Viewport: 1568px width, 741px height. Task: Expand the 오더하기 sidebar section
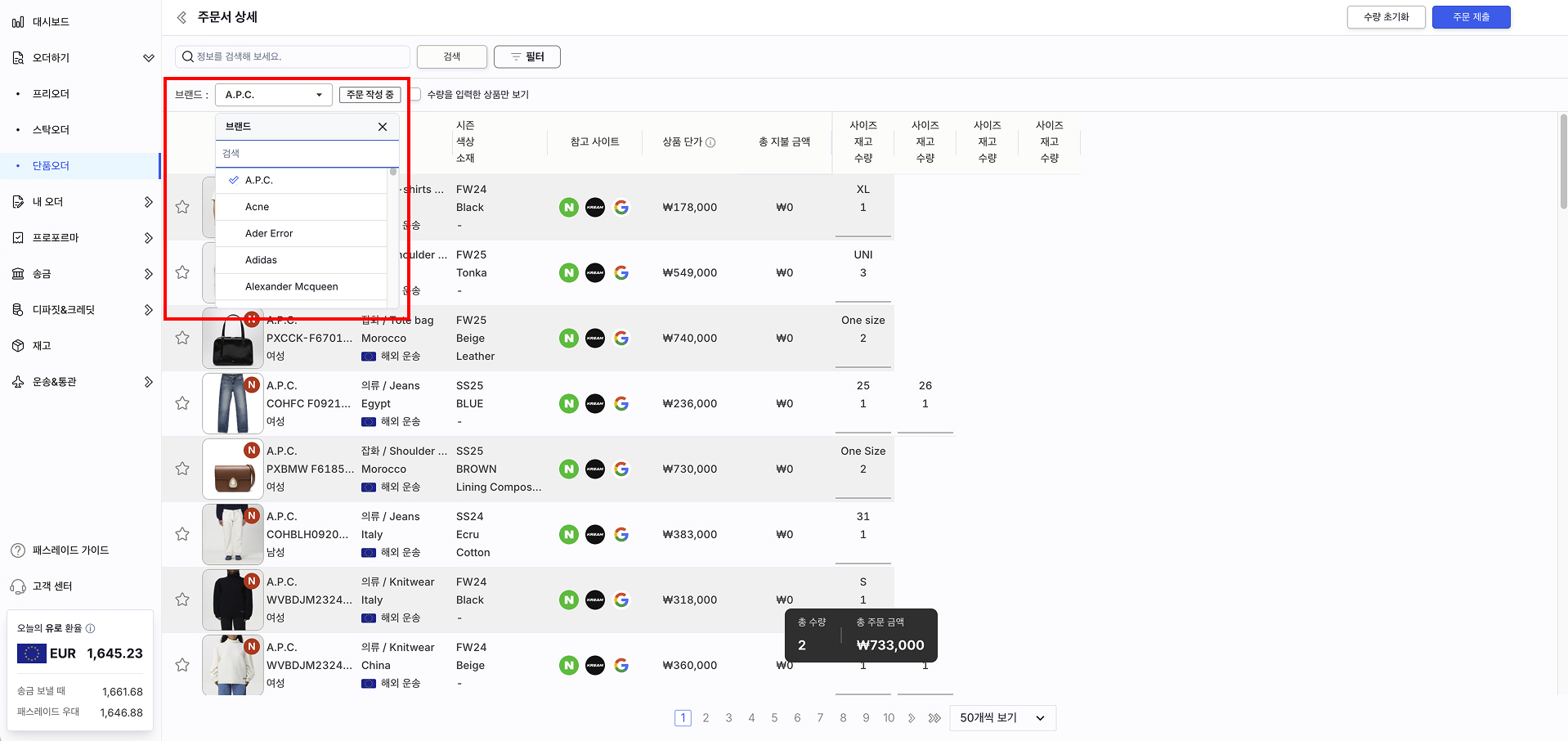coord(148,58)
